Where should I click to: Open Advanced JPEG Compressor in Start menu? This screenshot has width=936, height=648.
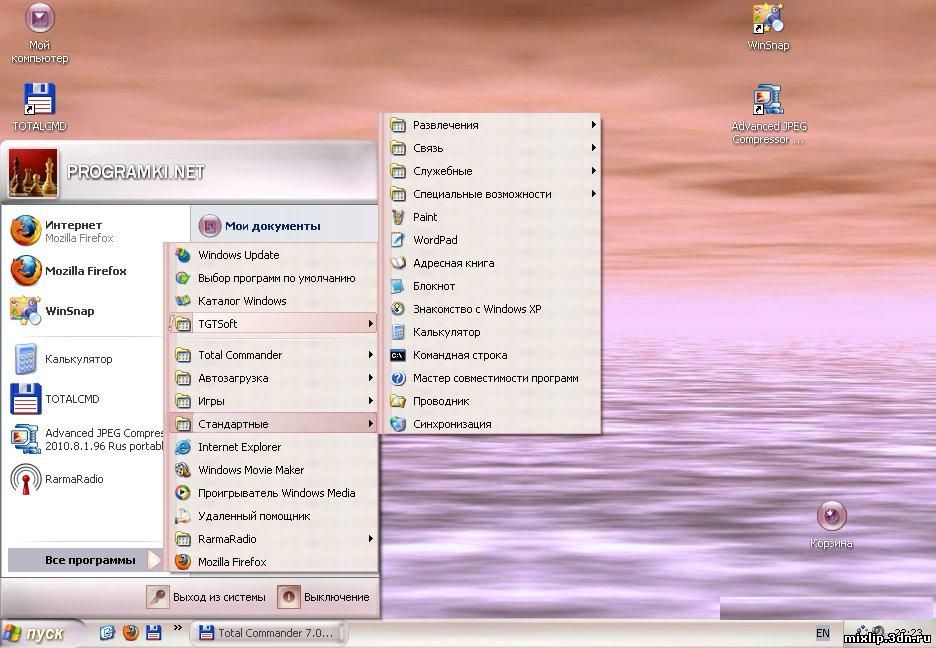85,439
